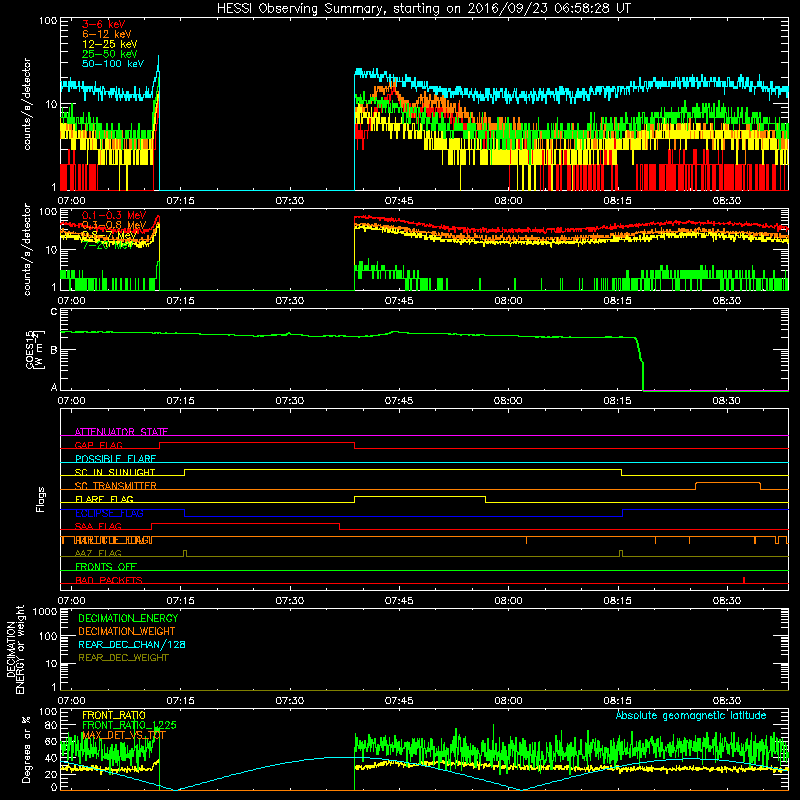Viewport: 800px width, 800px height.
Task: Select the '0.1-0.3 MeV' legend label
Action: point(114,215)
